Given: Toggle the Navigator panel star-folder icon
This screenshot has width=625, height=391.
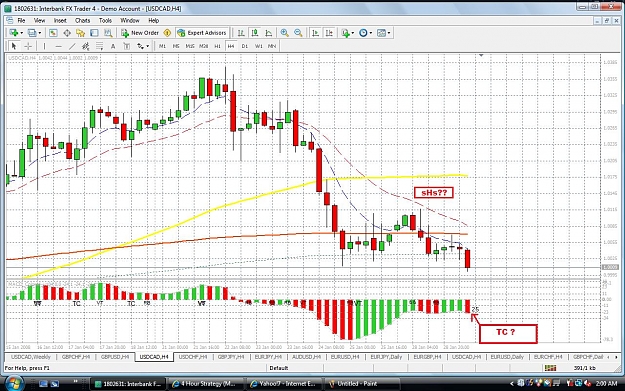Looking at the screenshot, I should (x=81, y=33).
